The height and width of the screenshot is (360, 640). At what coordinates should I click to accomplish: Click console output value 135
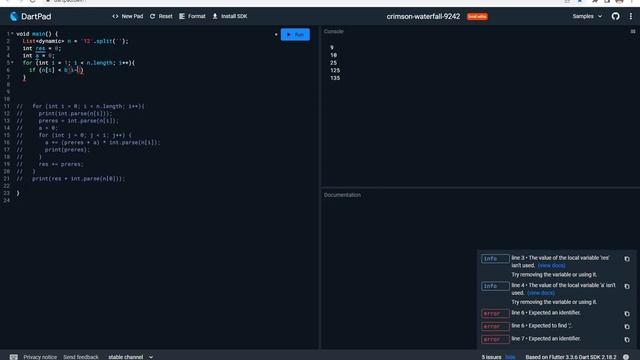[335, 78]
